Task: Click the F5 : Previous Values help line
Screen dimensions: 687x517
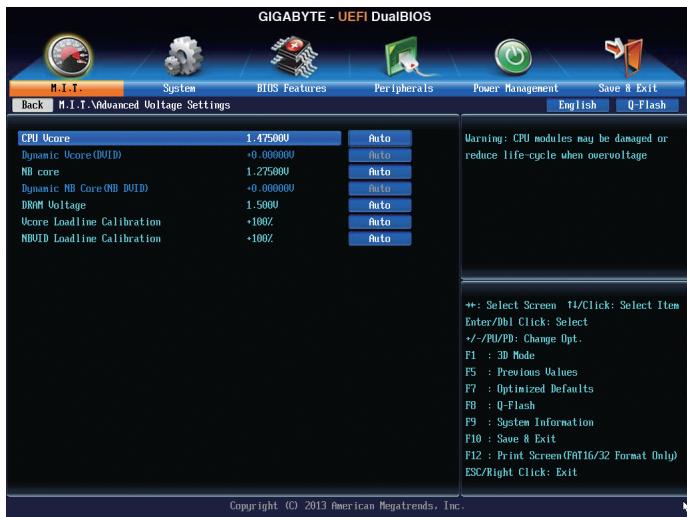Action: point(521,372)
